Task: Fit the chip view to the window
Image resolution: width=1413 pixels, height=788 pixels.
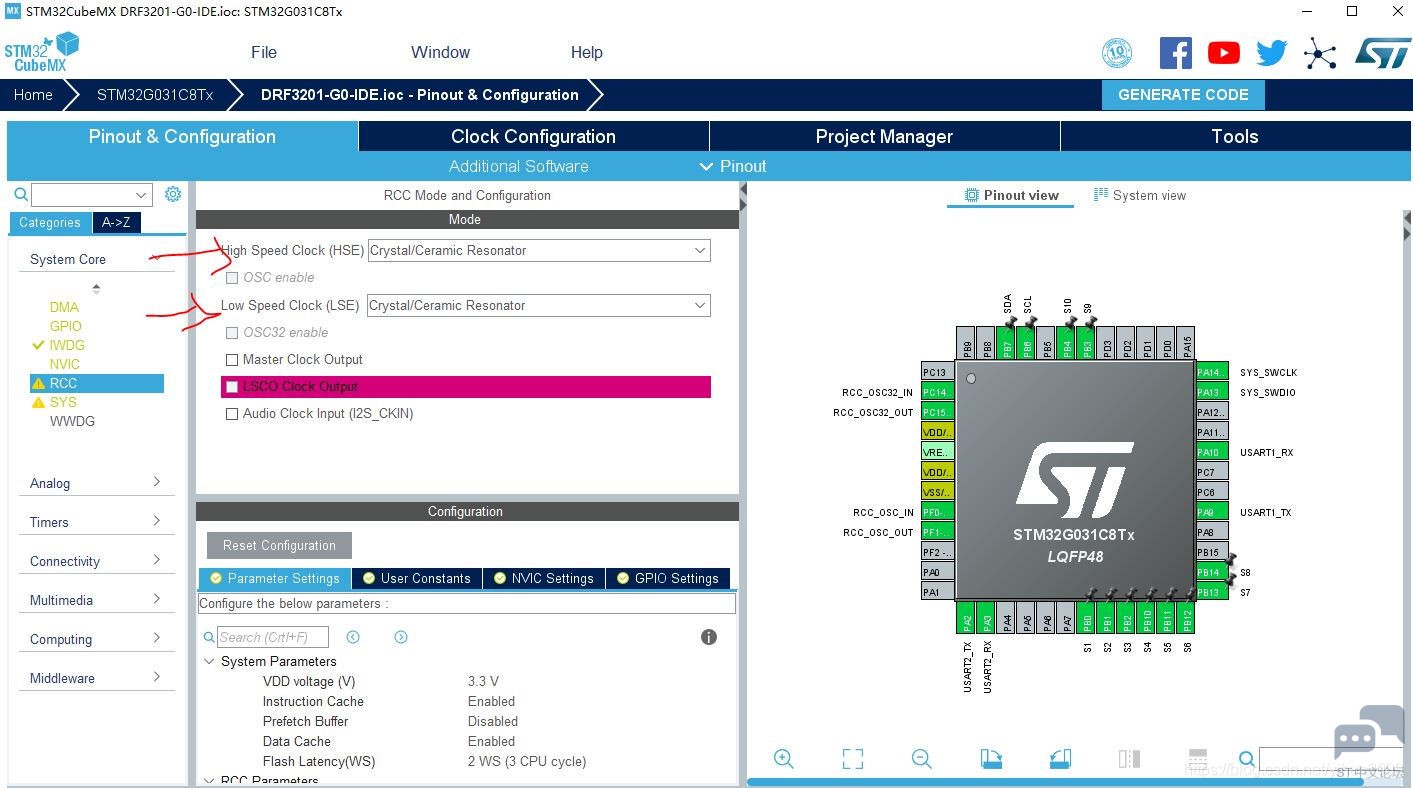Action: 853,759
